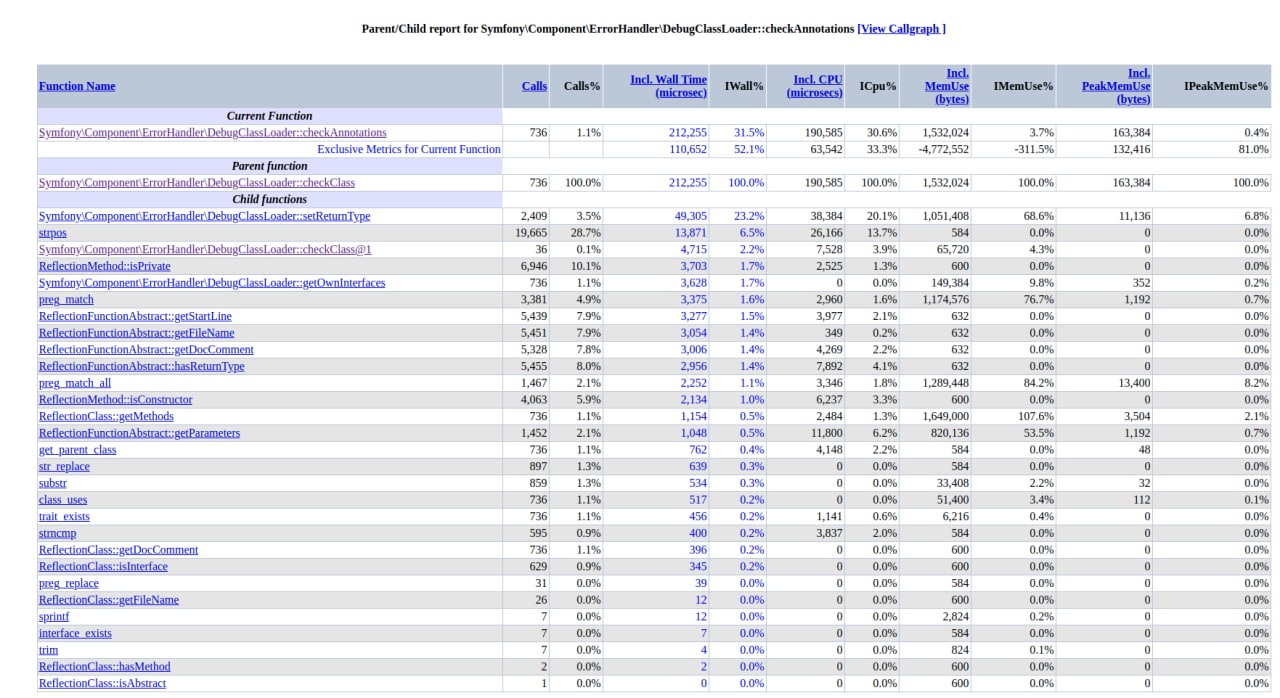This screenshot has height=698, width=1280.
Task: Open current function DebugClassLoader::checkAnnotations link
Action: tap(212, 133)
